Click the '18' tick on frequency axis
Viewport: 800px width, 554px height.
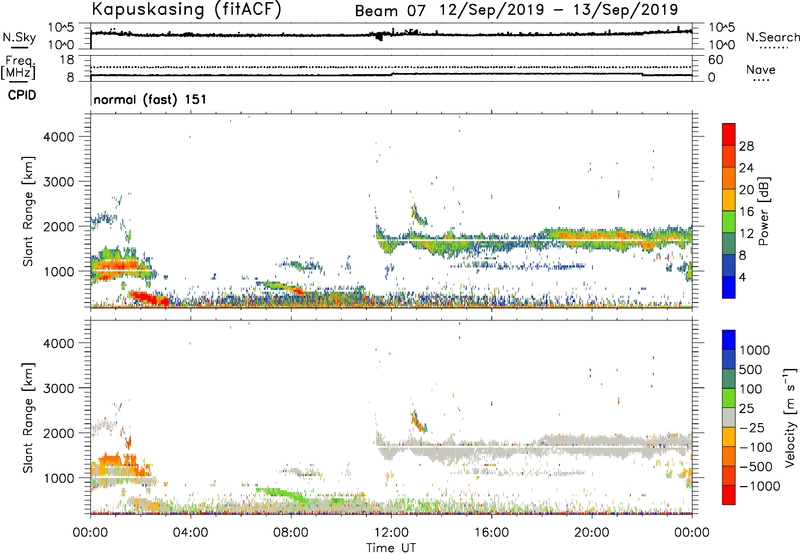[x=67, y=60]
